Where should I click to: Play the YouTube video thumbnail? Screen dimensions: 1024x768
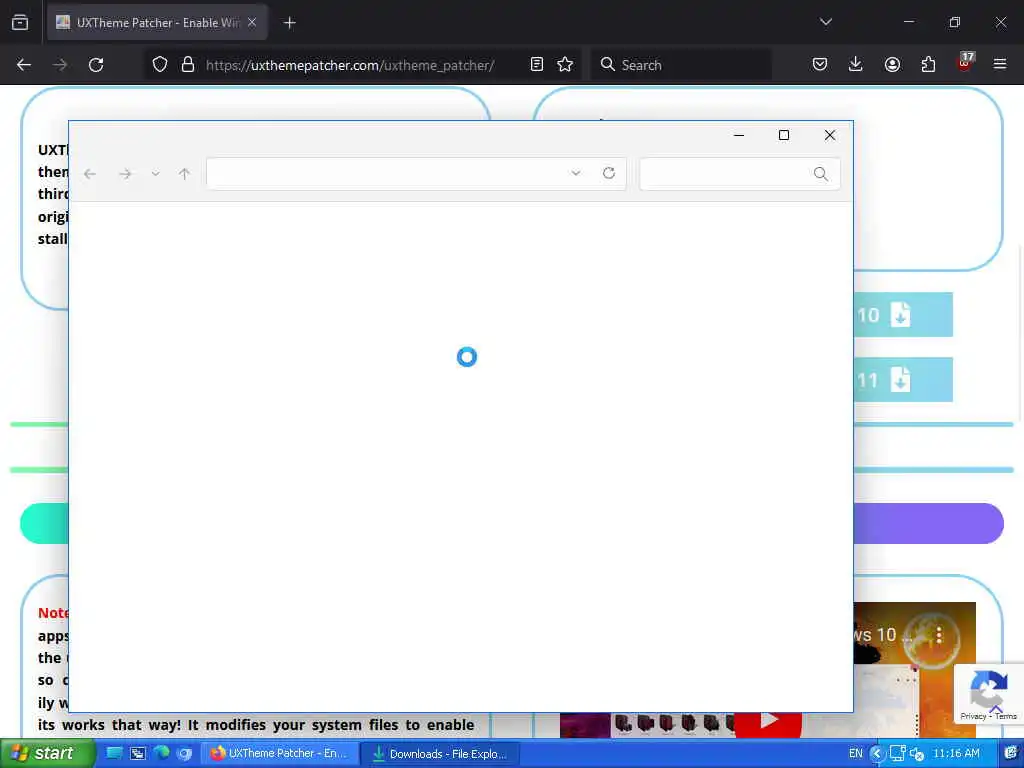coord(769,720)
